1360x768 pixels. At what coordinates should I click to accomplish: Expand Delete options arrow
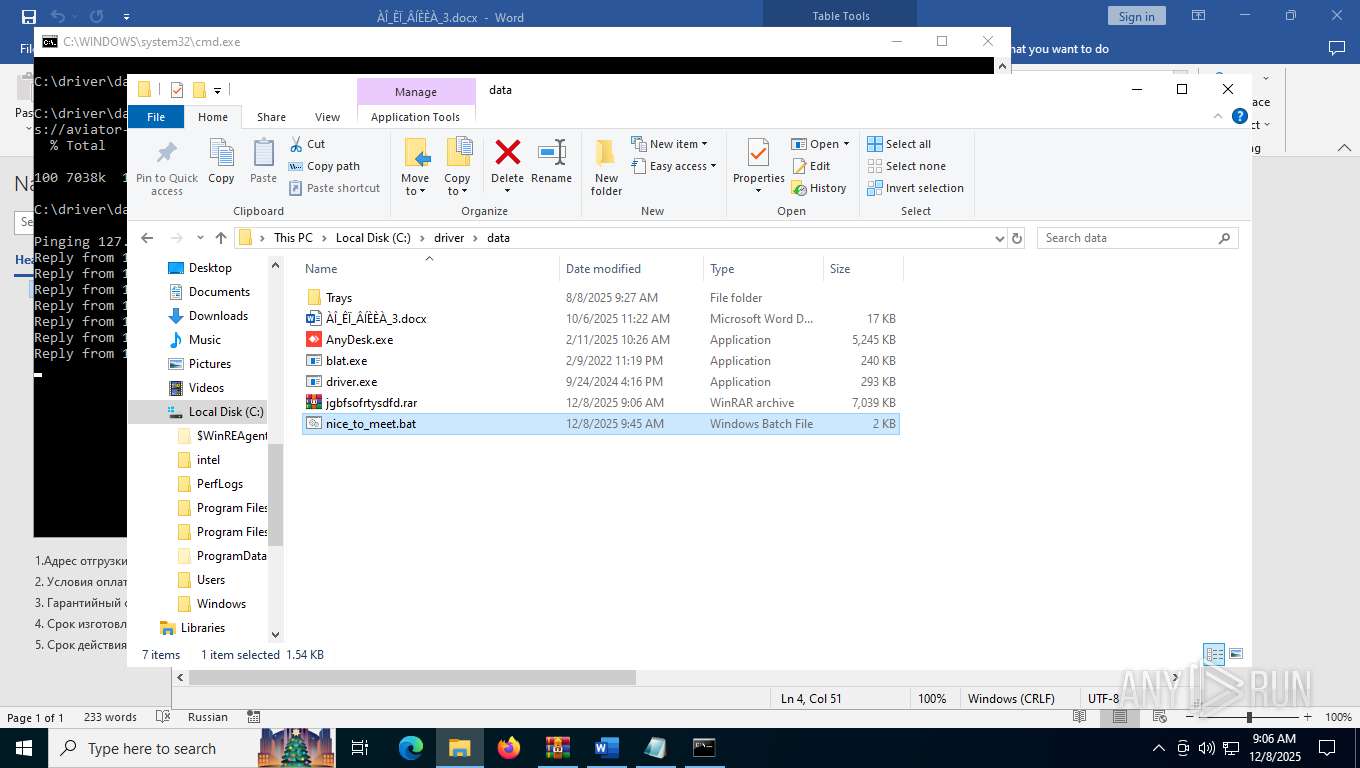point(507,191)
